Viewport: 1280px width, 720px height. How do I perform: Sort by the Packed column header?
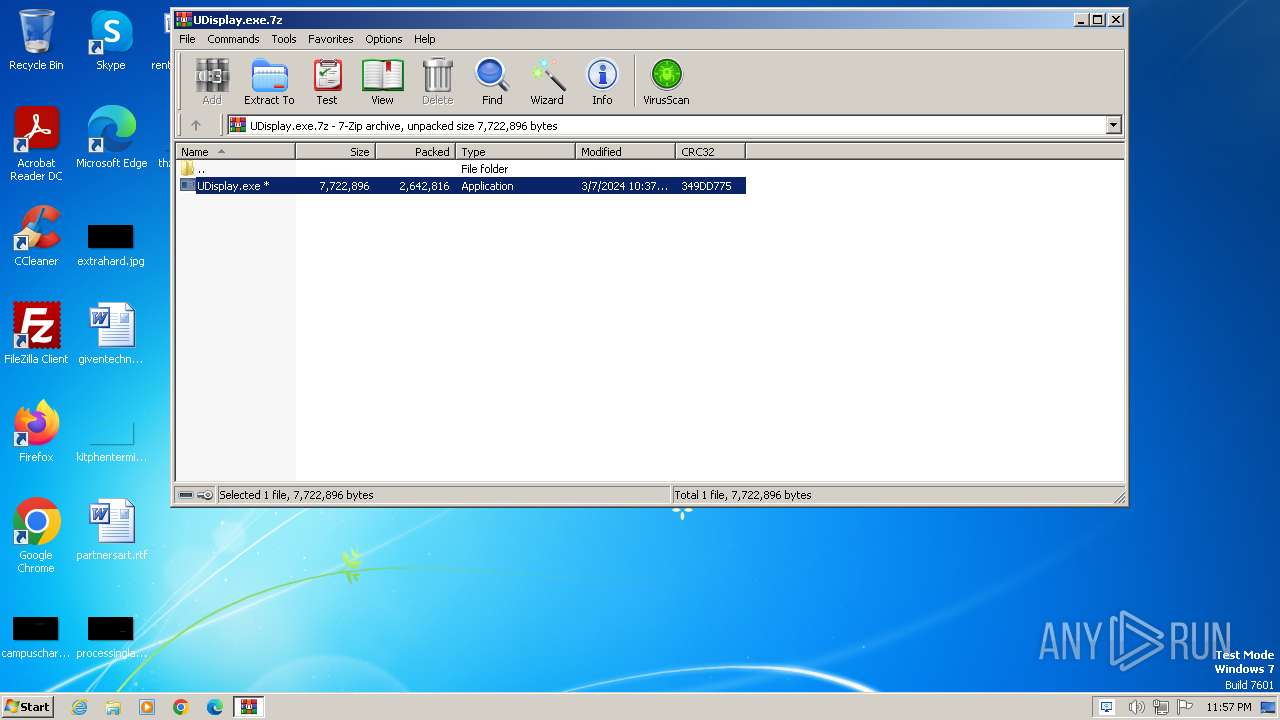416,151
